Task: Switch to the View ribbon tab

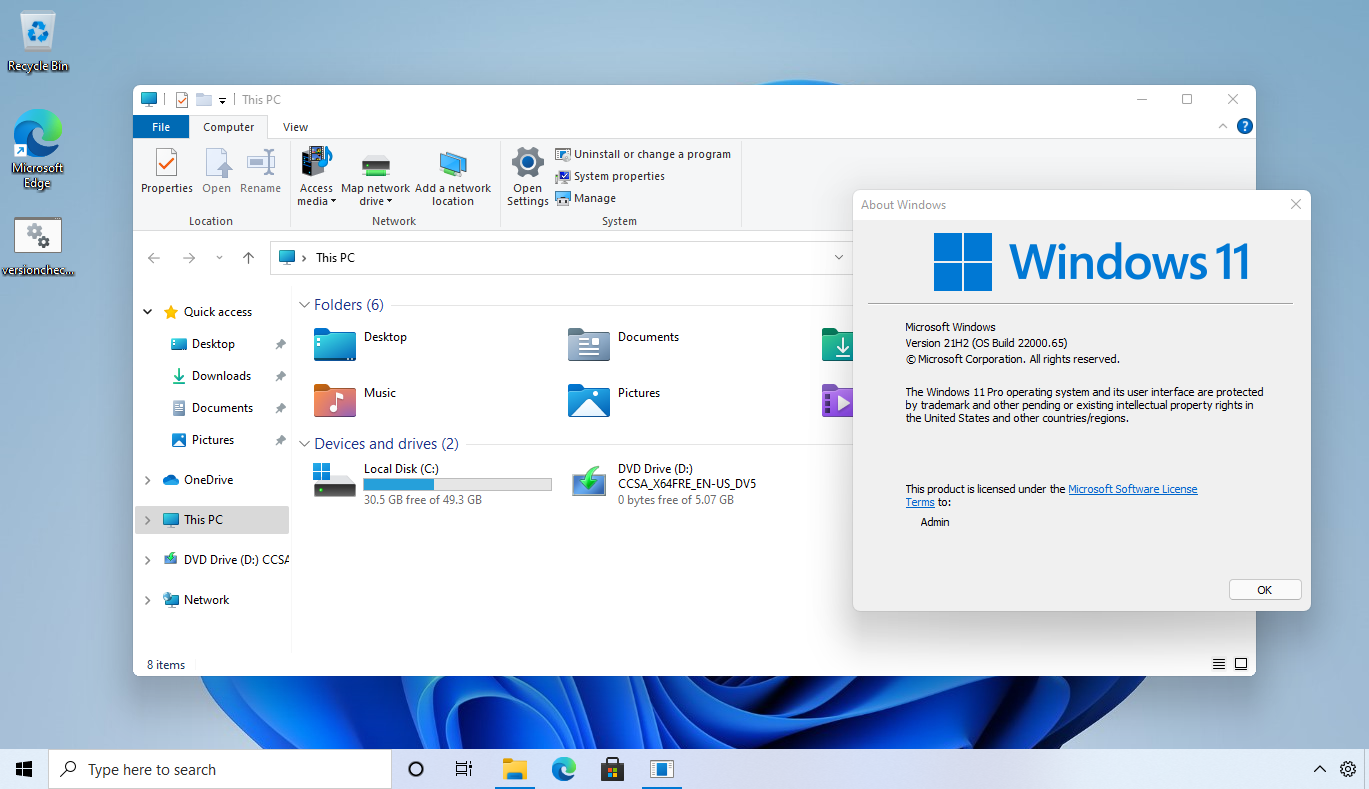Action: pyautogui.click(x=295, y=127)
